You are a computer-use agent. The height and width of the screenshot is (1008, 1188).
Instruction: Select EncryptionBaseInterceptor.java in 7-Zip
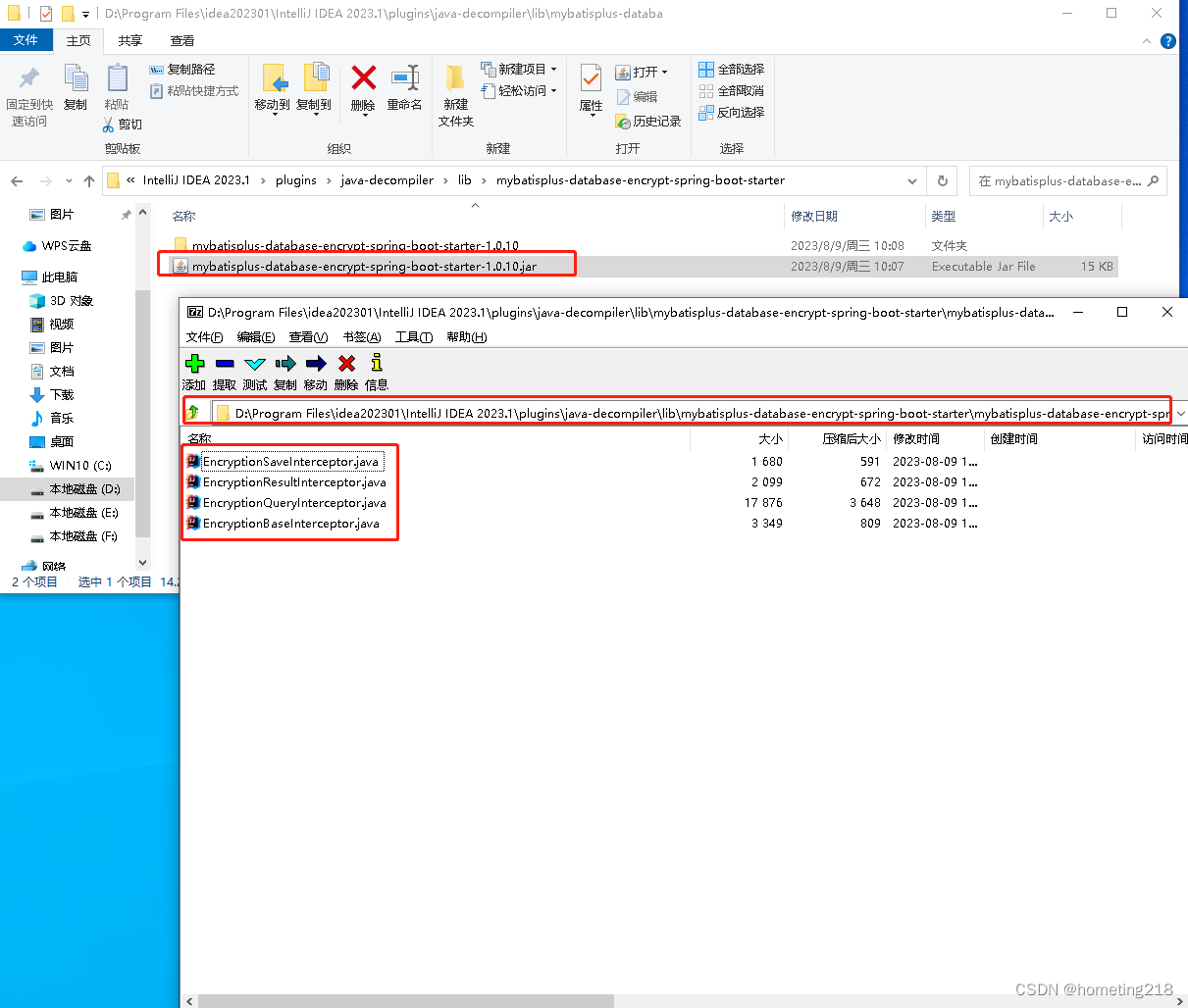click(290, 524)
